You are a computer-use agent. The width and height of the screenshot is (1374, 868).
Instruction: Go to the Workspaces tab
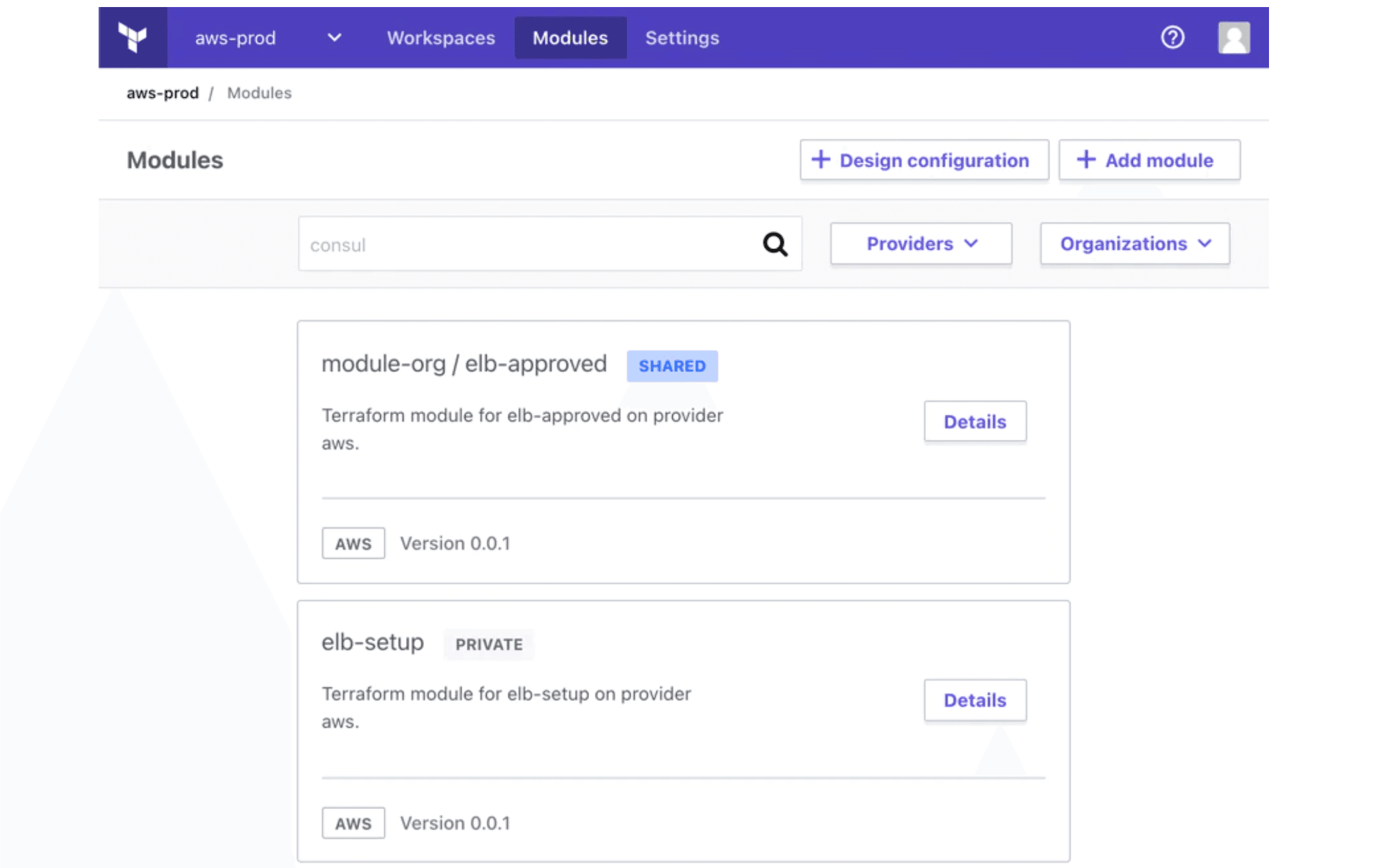pyautogui.click(x=440, y=38)
